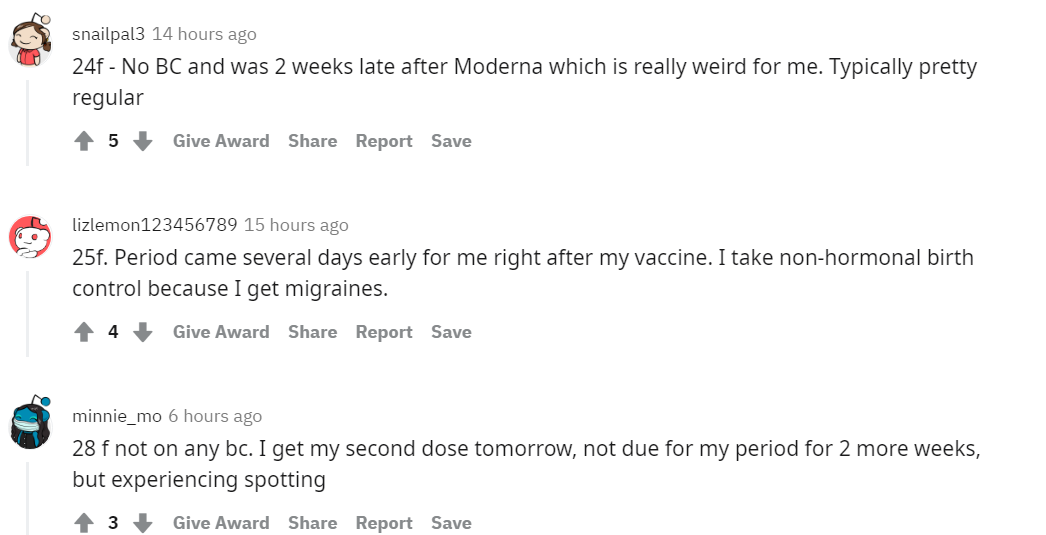Open the '14 hours ago' timestamp permalink
The image size is (1046, 535).
coord(204,34)
